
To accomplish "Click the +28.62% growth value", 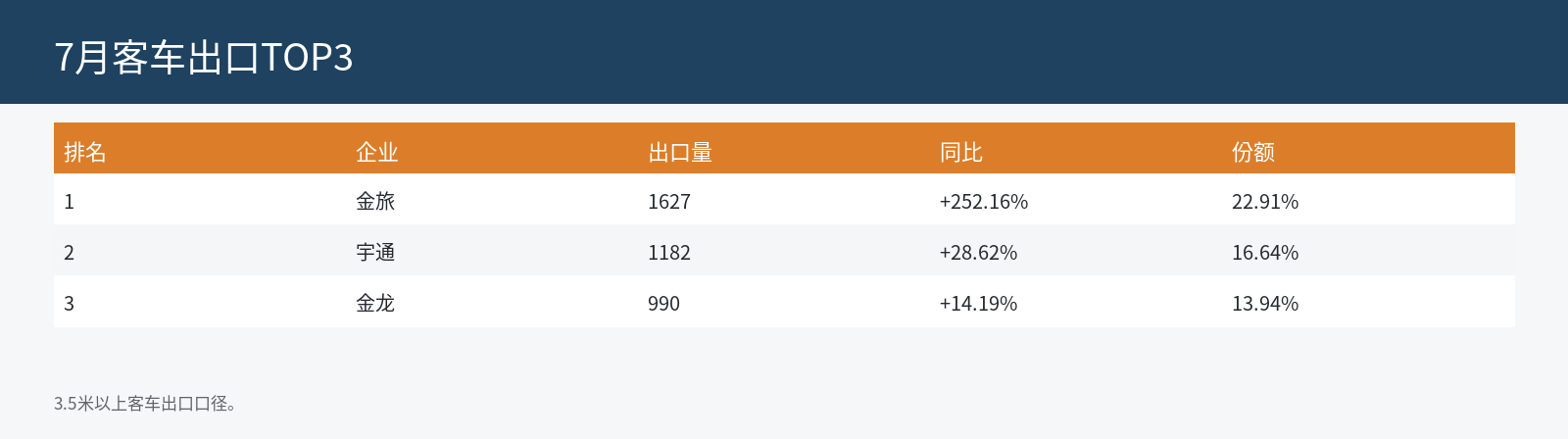I will click(978, 253).
